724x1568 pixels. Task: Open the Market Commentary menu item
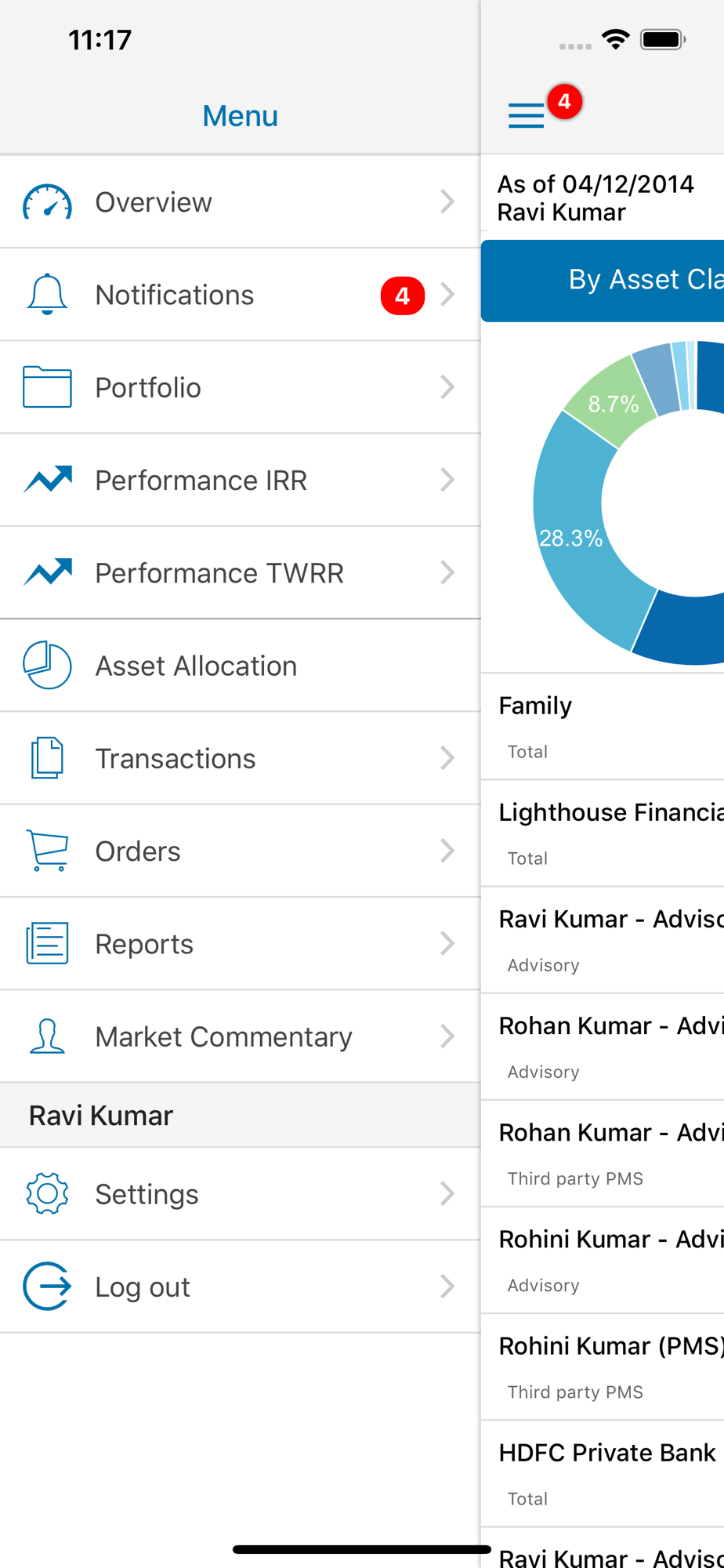tap(240, 1036)
